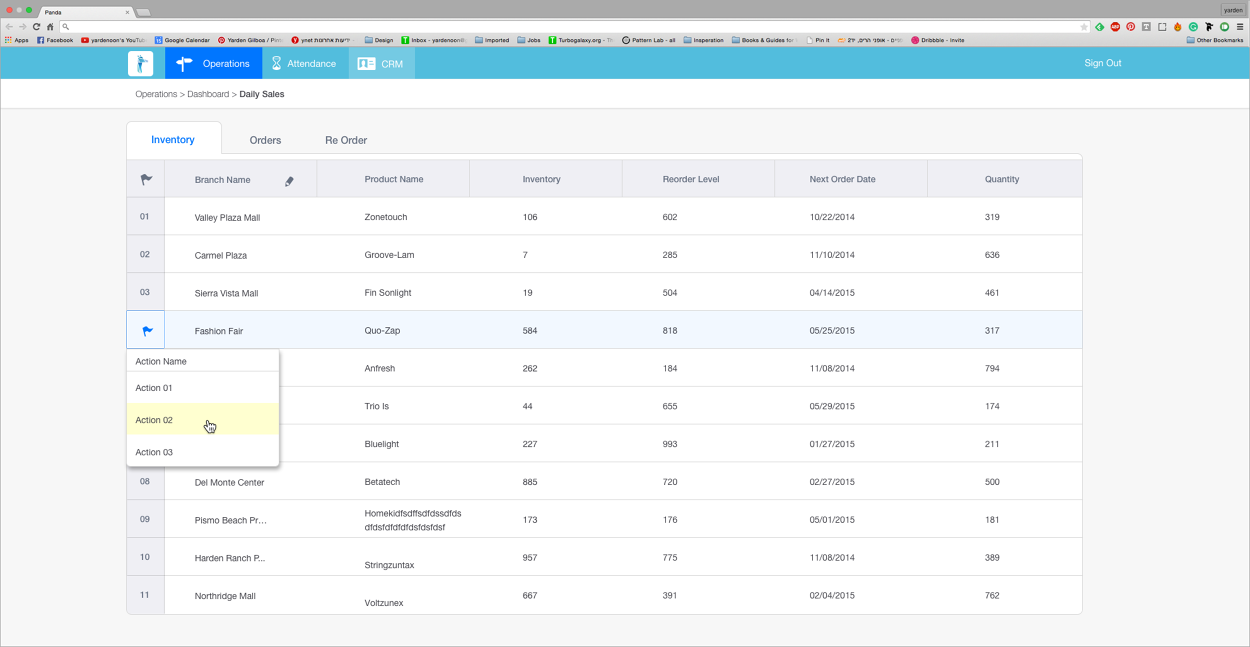Click the flag icon in the table header

tap(146, 178)
